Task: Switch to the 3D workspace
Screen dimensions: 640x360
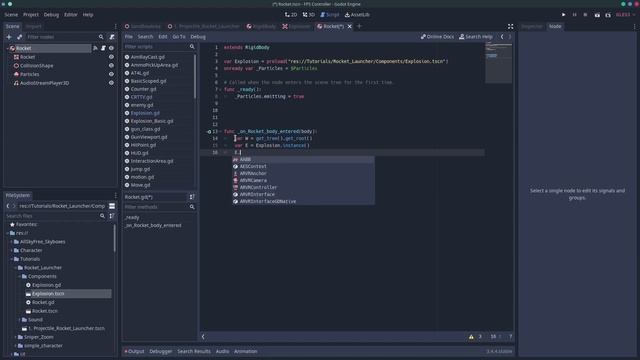Action: (309, 15)
